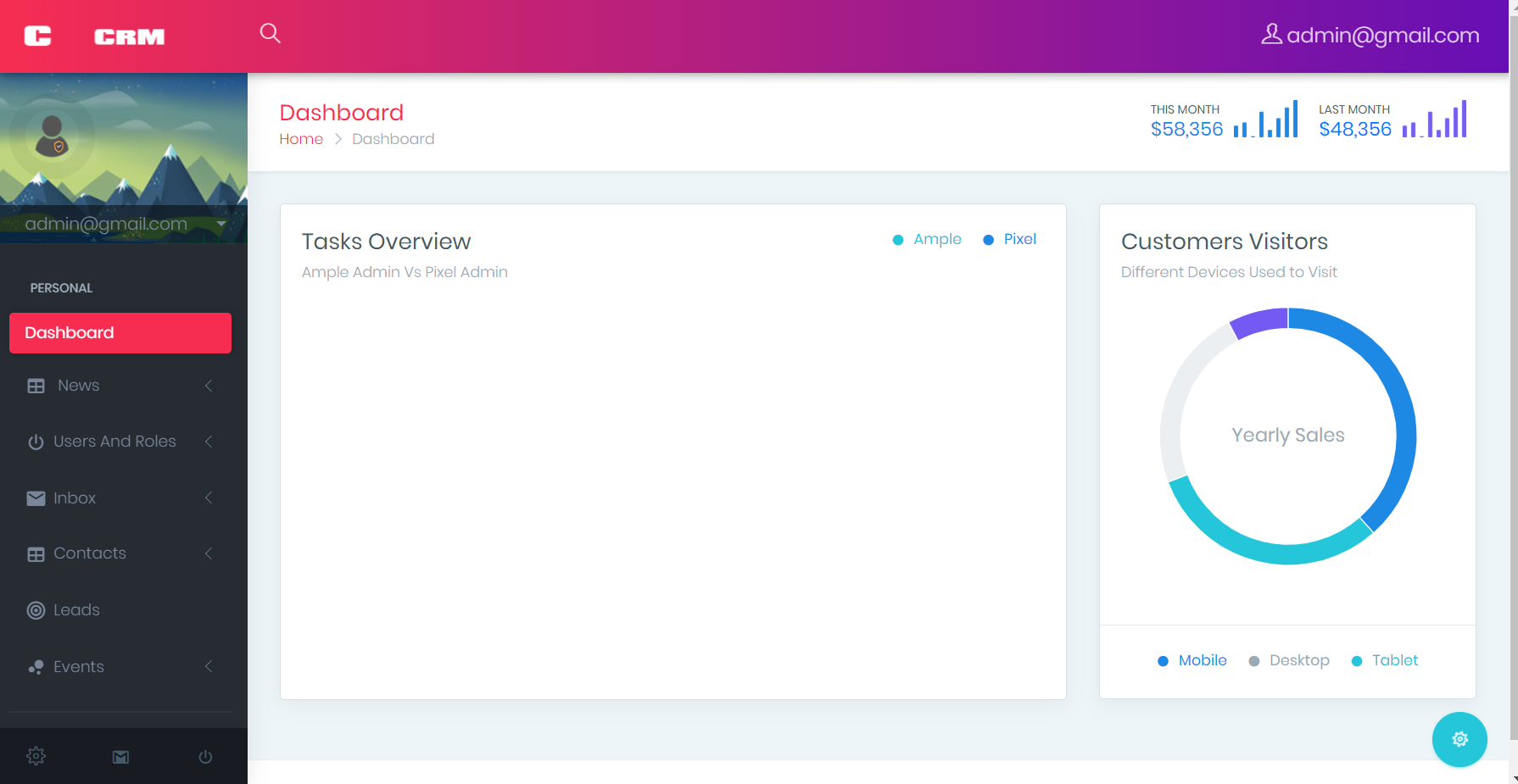Open the Inbox envelope icon
Image resolution: width=1518 pixels, height=784 pixels.
point(36,498)
